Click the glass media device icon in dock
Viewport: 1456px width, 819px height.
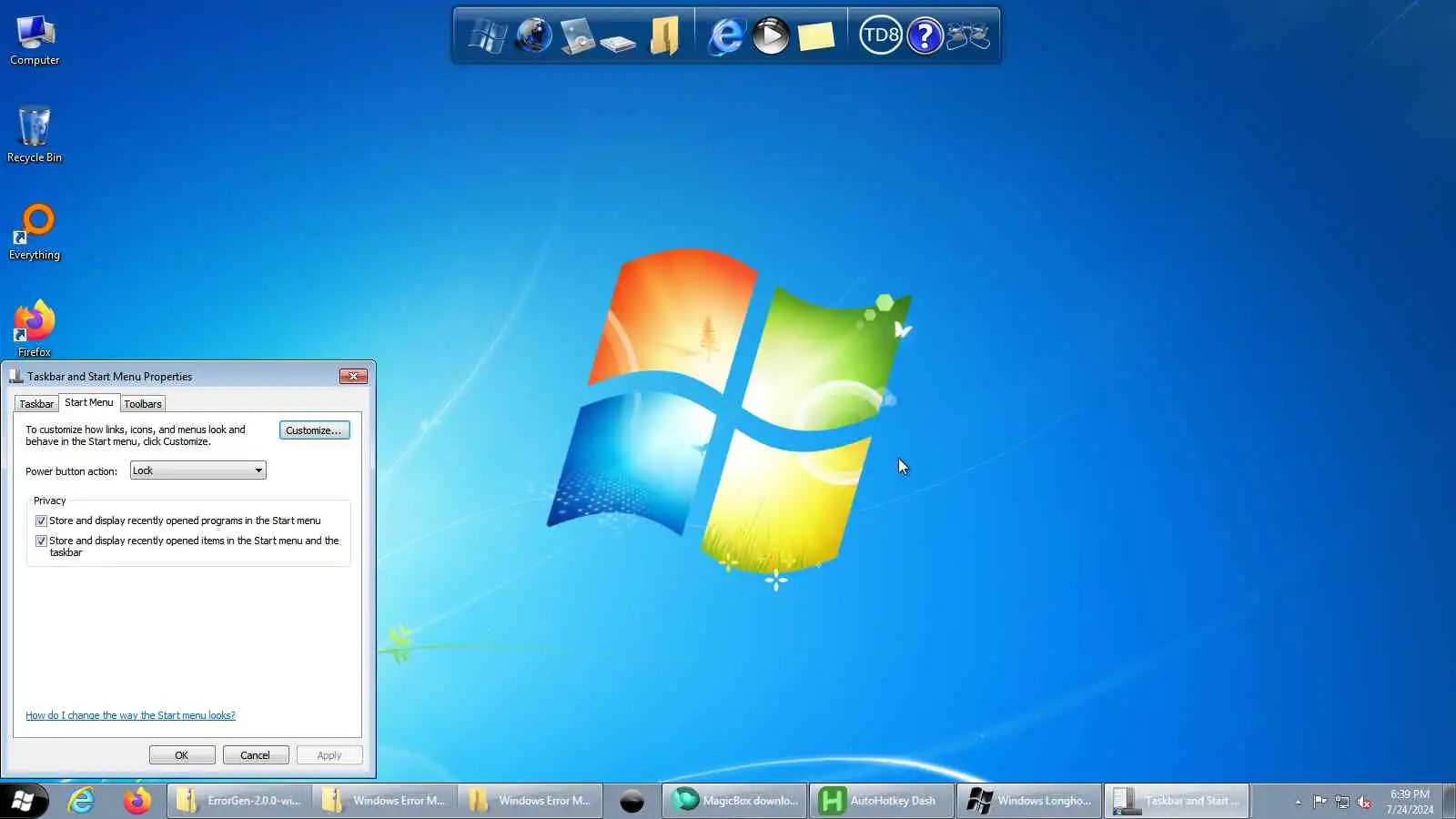pyautogui.click(x=577, y=36)
